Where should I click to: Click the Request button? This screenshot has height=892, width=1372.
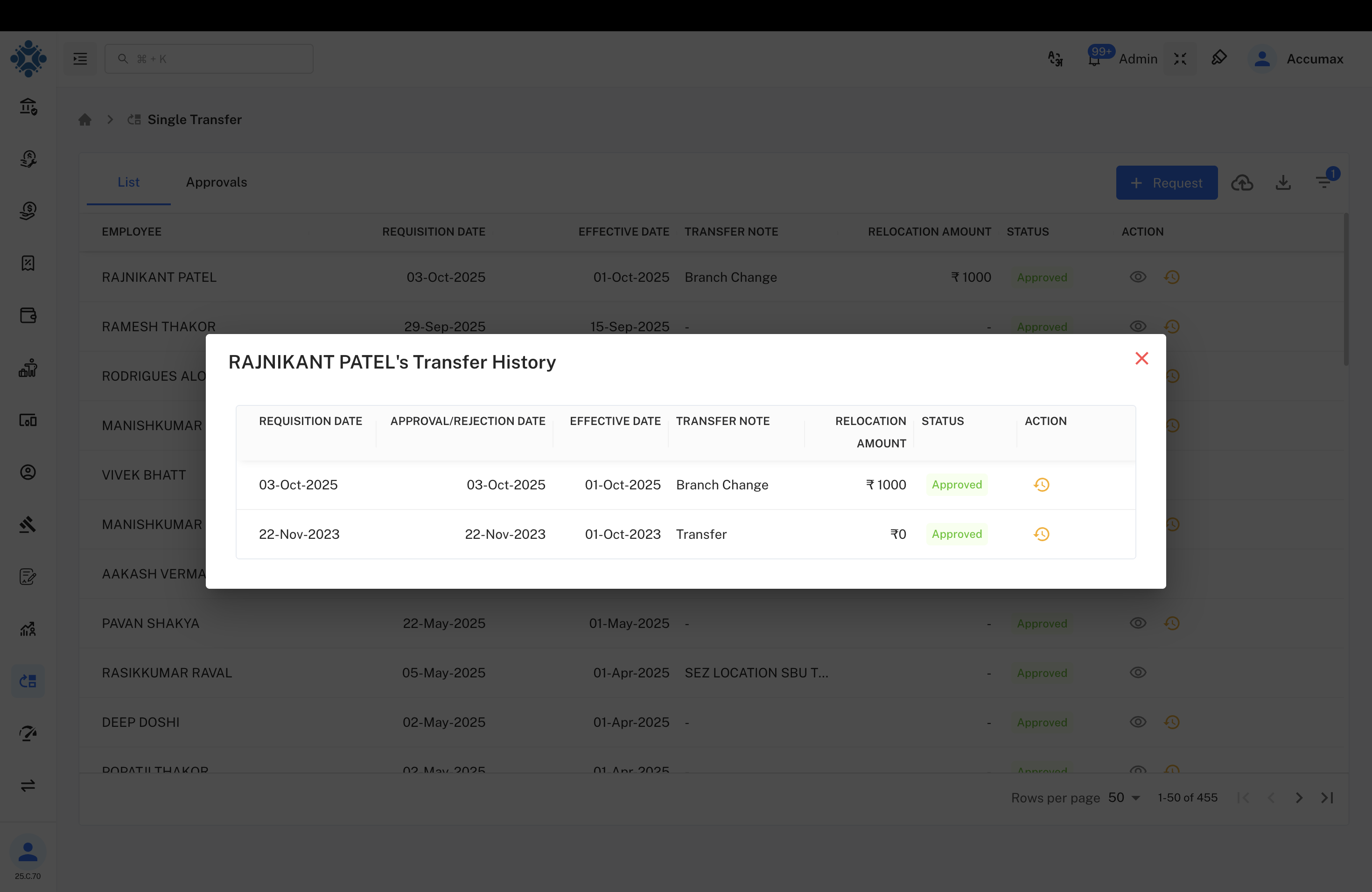pyautogui.click(x=1166, y=183)
